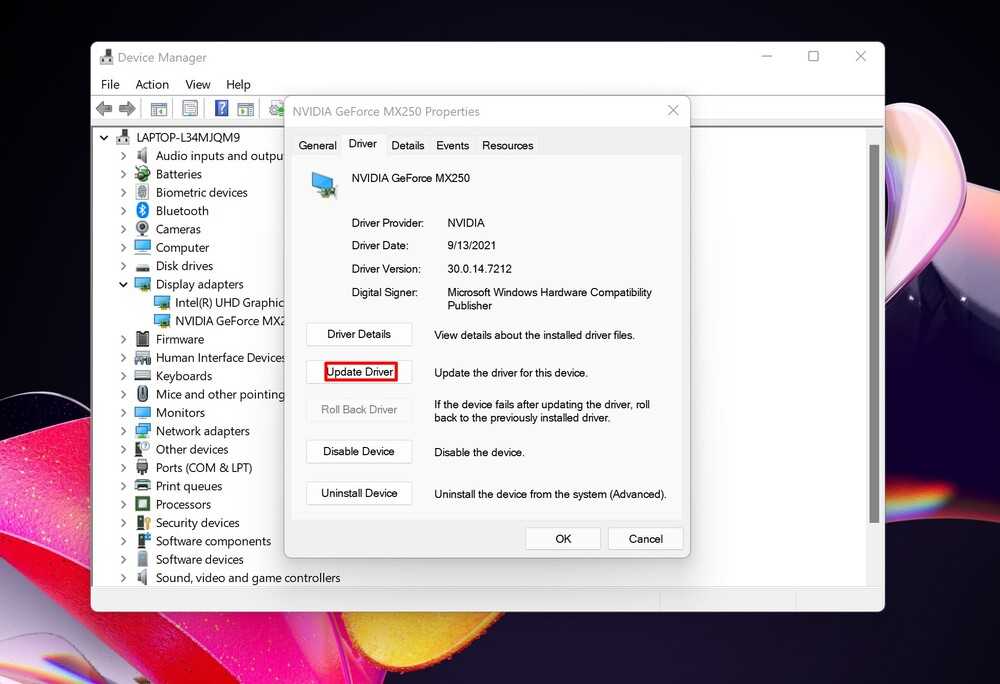
Task: Expand the Keyboards category
Action: coord(124,377)
